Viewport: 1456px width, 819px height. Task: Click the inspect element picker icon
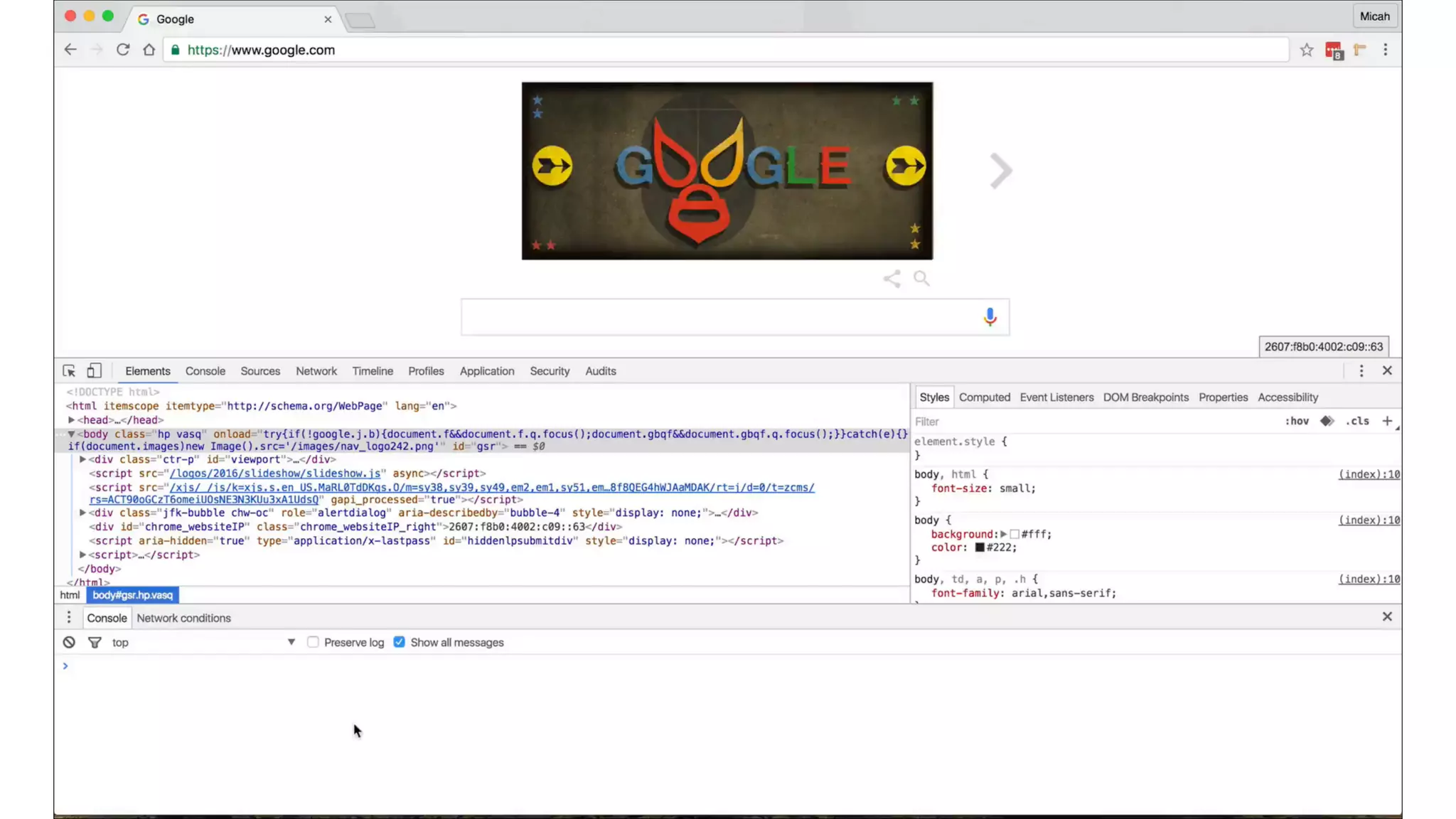pos(69,371)
